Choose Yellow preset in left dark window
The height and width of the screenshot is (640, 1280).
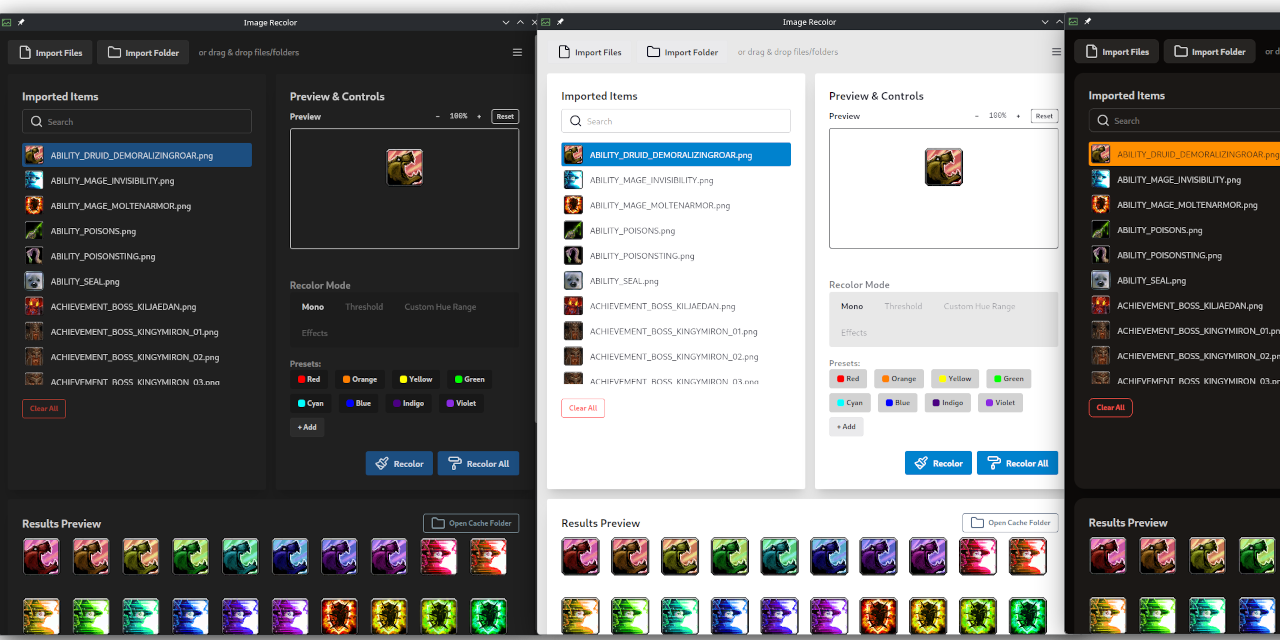(x=416, y=379)
